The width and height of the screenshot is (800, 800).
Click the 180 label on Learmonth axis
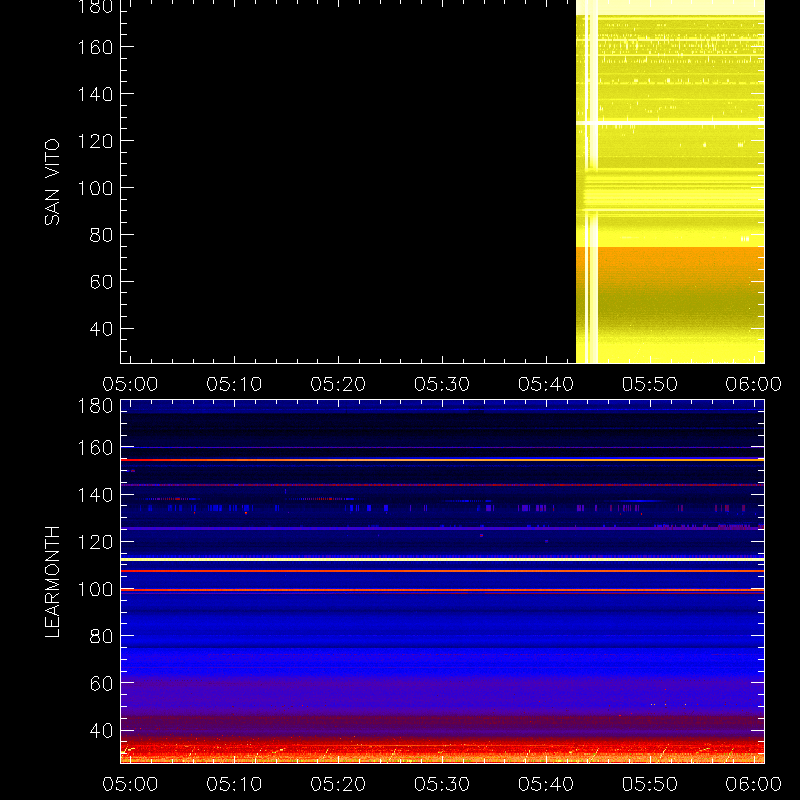[x=95, y=406]
